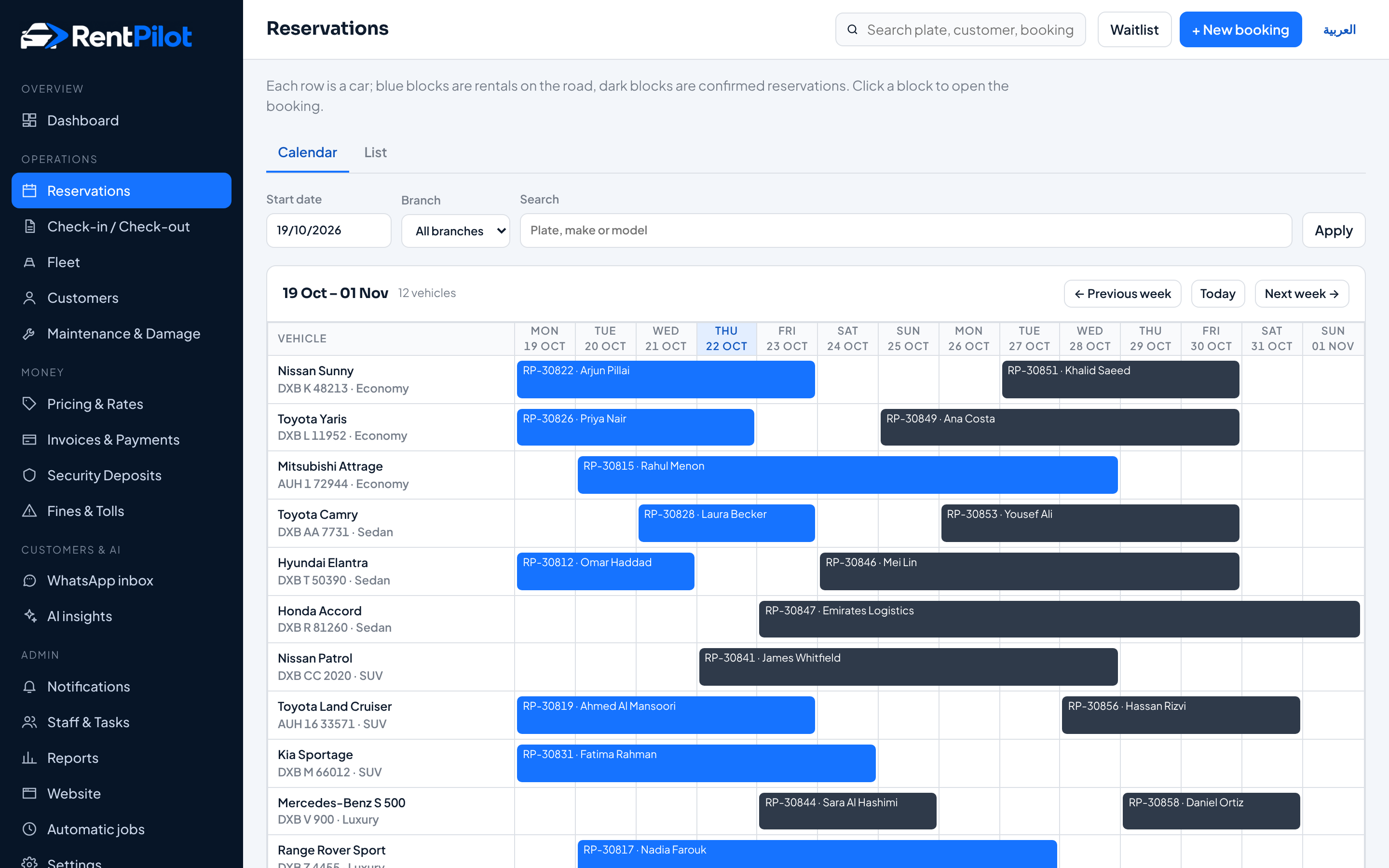Jump to Today in the calendar
Image resolution: width=1389 pixels, height=868 pixels.
pyautogui.click(x=1217, y=293)
